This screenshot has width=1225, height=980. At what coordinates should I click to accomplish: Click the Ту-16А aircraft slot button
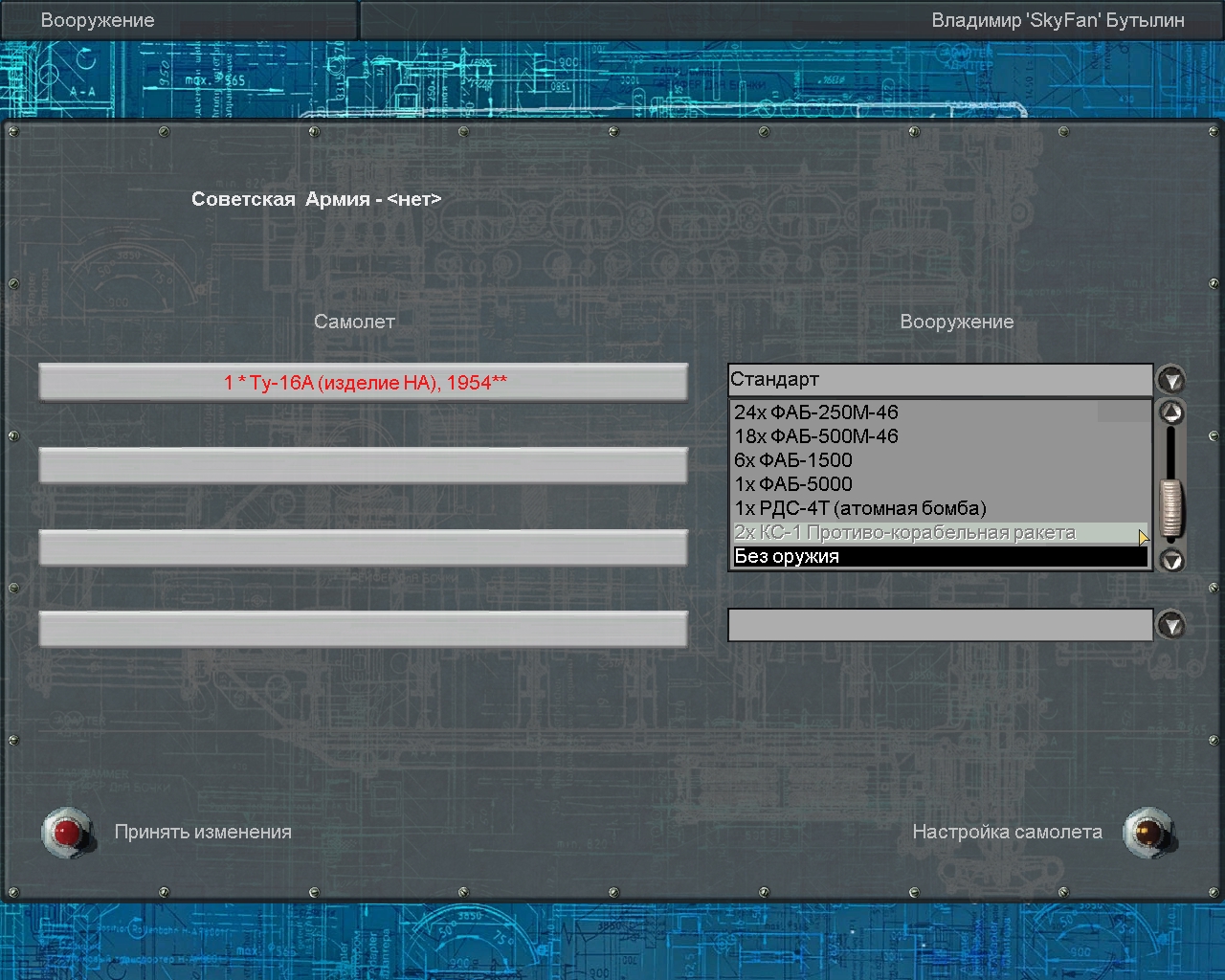point(364,383)
